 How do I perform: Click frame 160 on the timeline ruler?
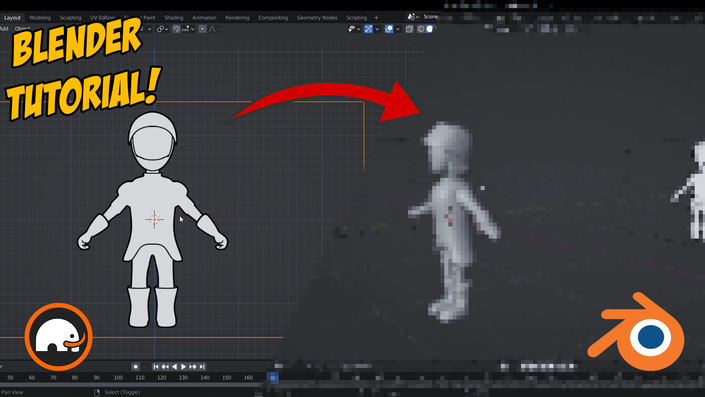pyautogui.click(x=248, y=378)
